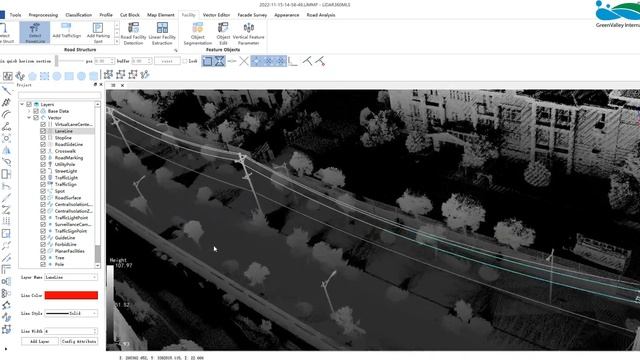
Task: Pick the top tool in the left sidebar
Action: point(6,90)
